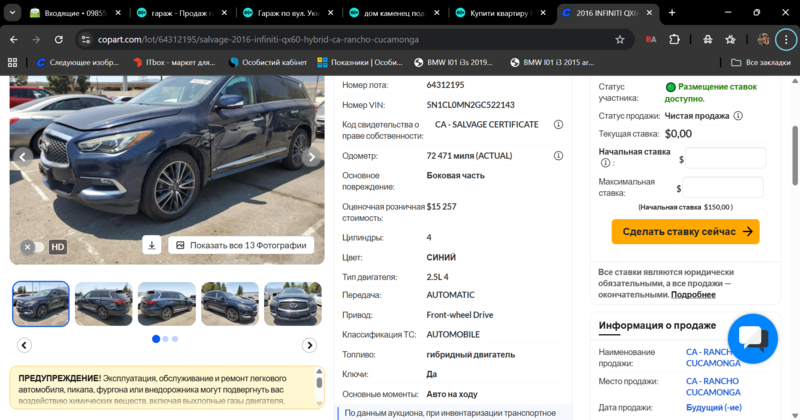Open the apps grid in bookmarks bar
The width and height of the screenshot is (800, 420).
coord(12,62)
